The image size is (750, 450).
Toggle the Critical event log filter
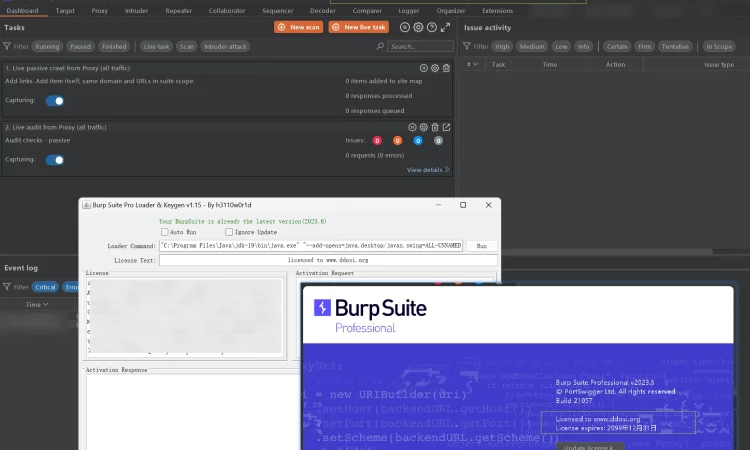click(45, 287)
